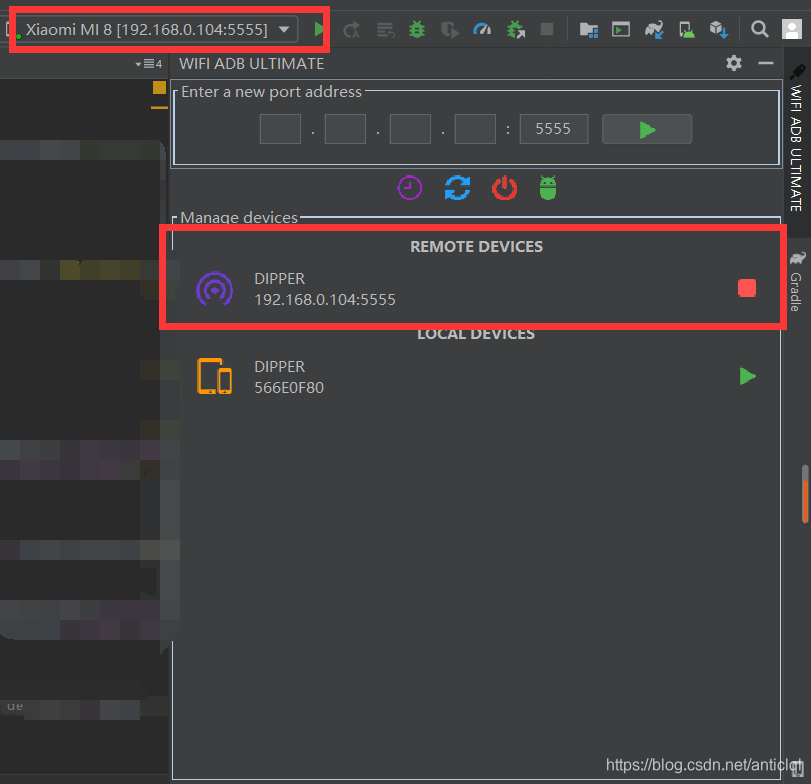The height and width of the screenshot is (784, 811).
Task: Click the second IP address octet field
Action: (346, 129)
